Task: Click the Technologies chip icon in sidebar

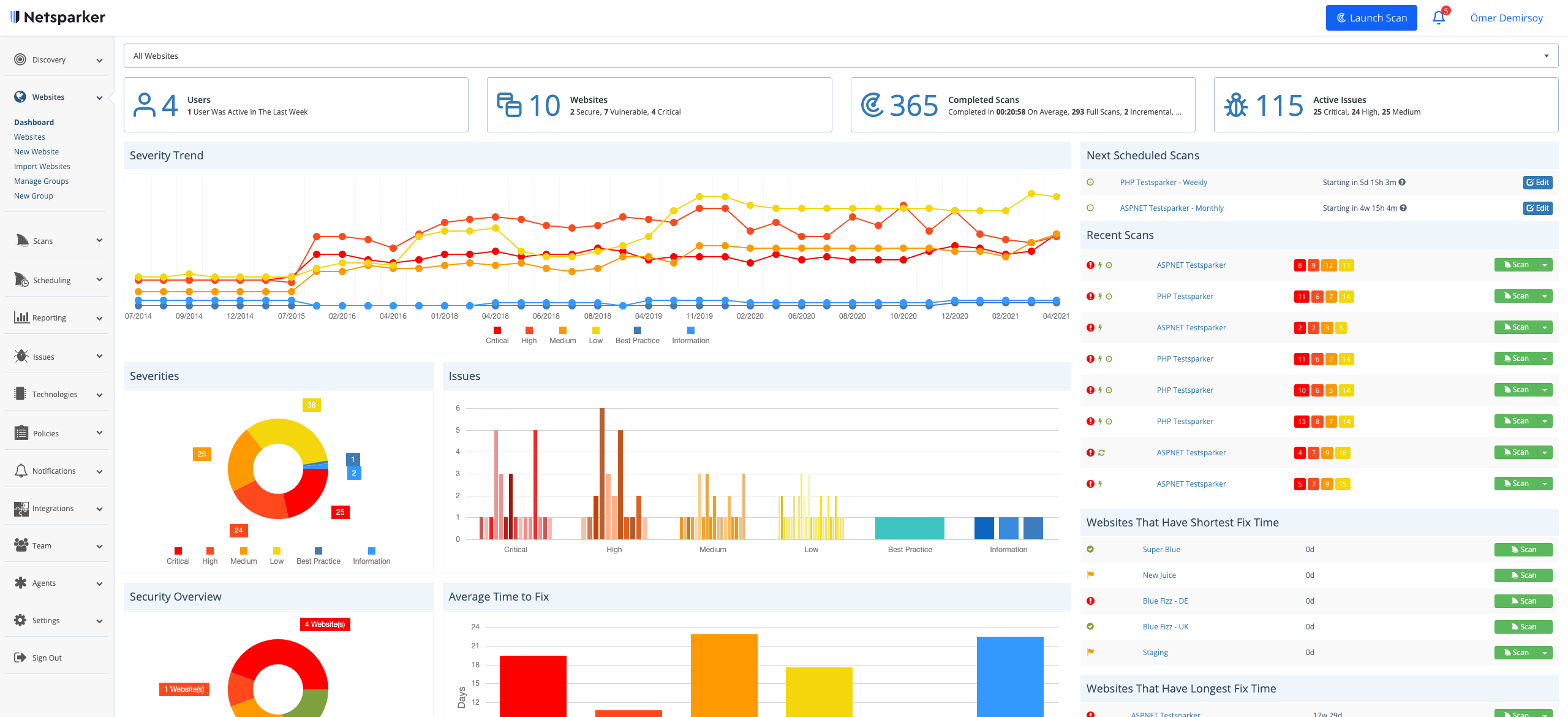Action: click(21, 394)
